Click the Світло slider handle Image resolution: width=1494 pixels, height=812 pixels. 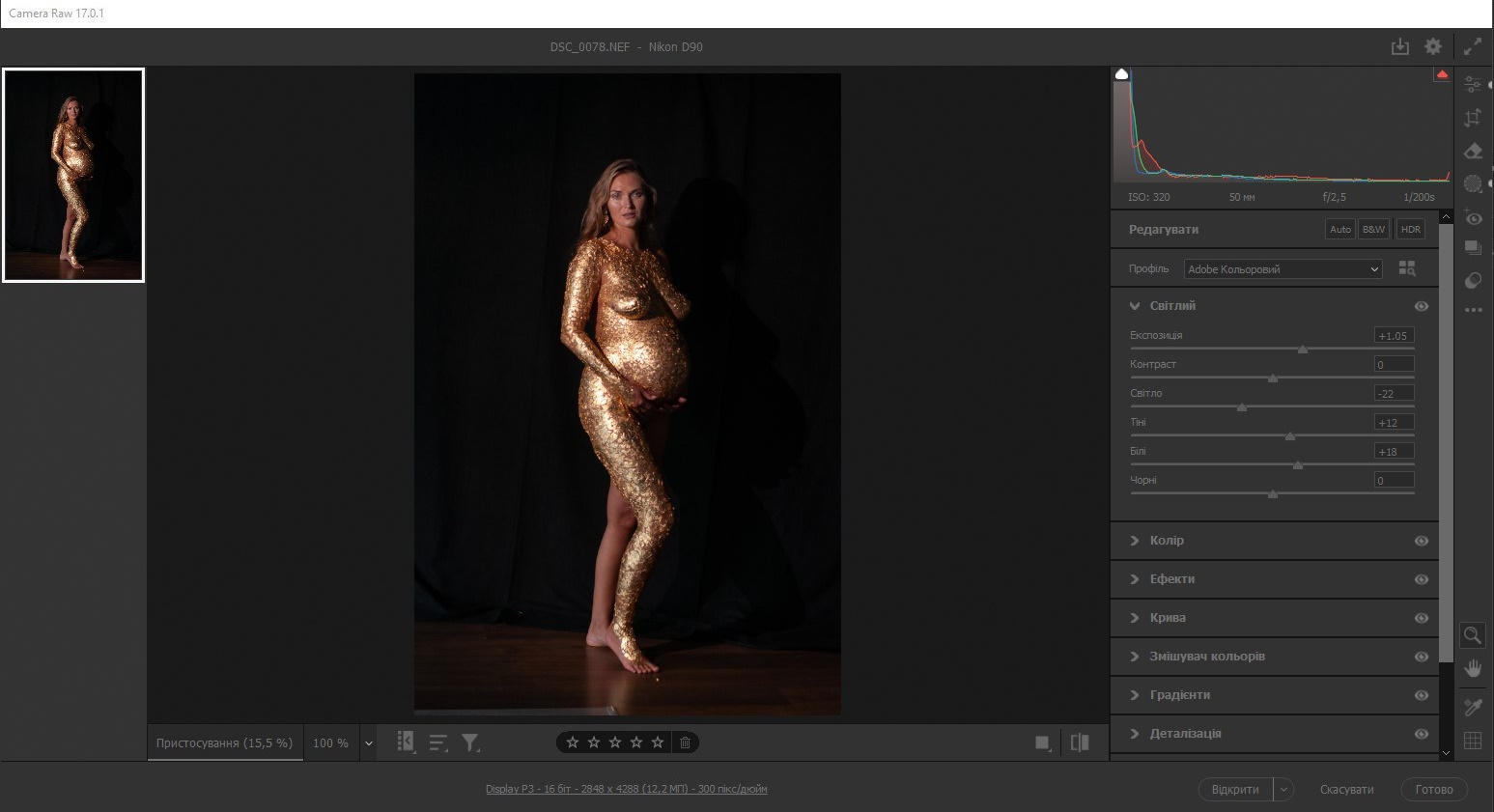pyautogui.click(x=1242, y=407)
